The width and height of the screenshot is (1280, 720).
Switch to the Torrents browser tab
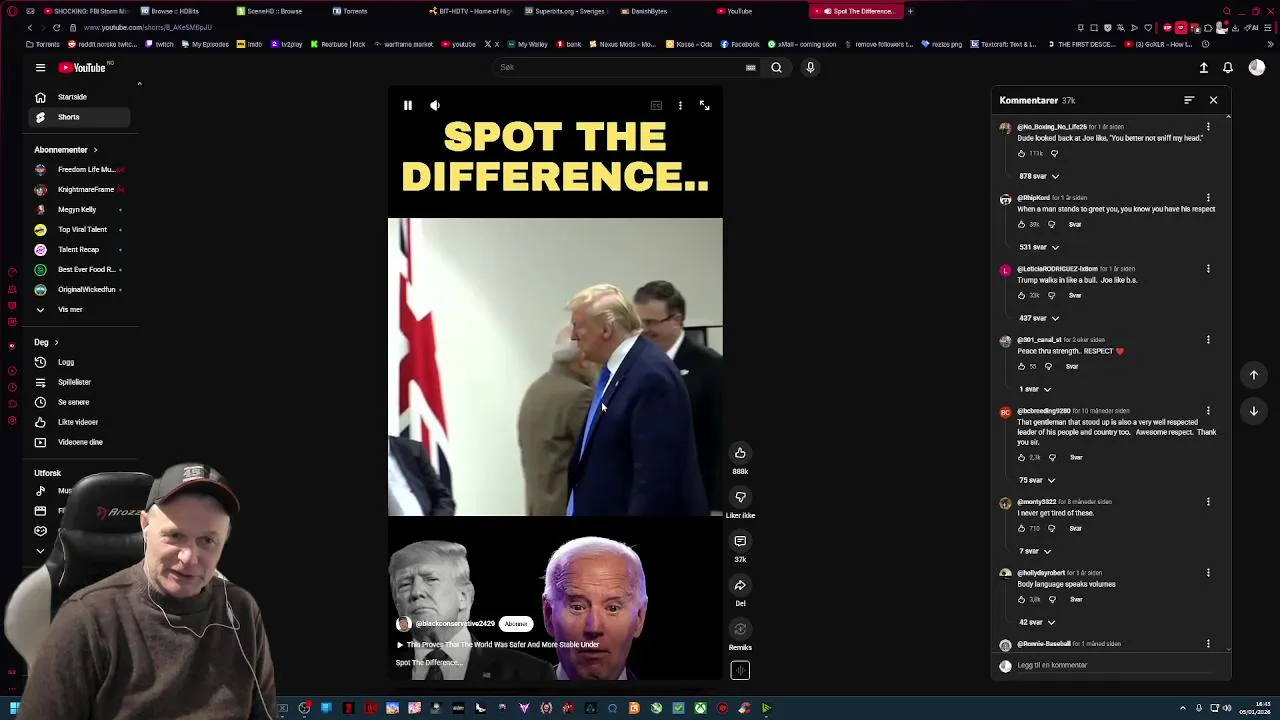point(355,11)
